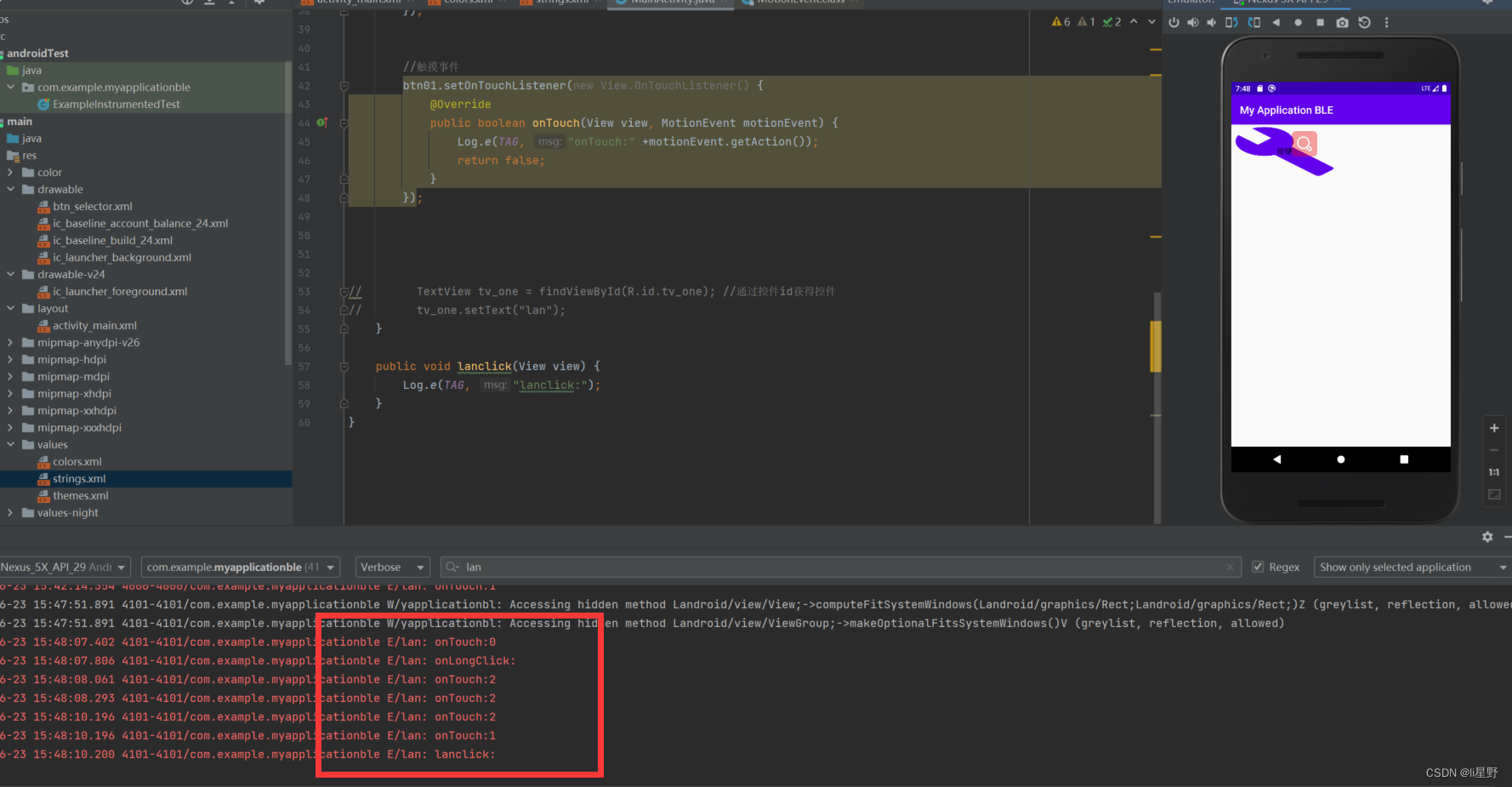
Task: Fold the lanclick method at line 57
Action: point(344,367)
